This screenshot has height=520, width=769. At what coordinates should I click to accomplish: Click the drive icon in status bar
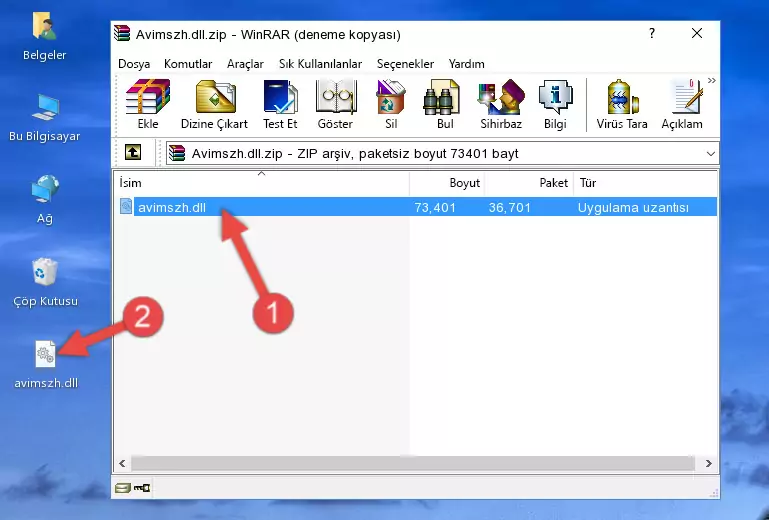pyautogui.click(x=123, y=488)
